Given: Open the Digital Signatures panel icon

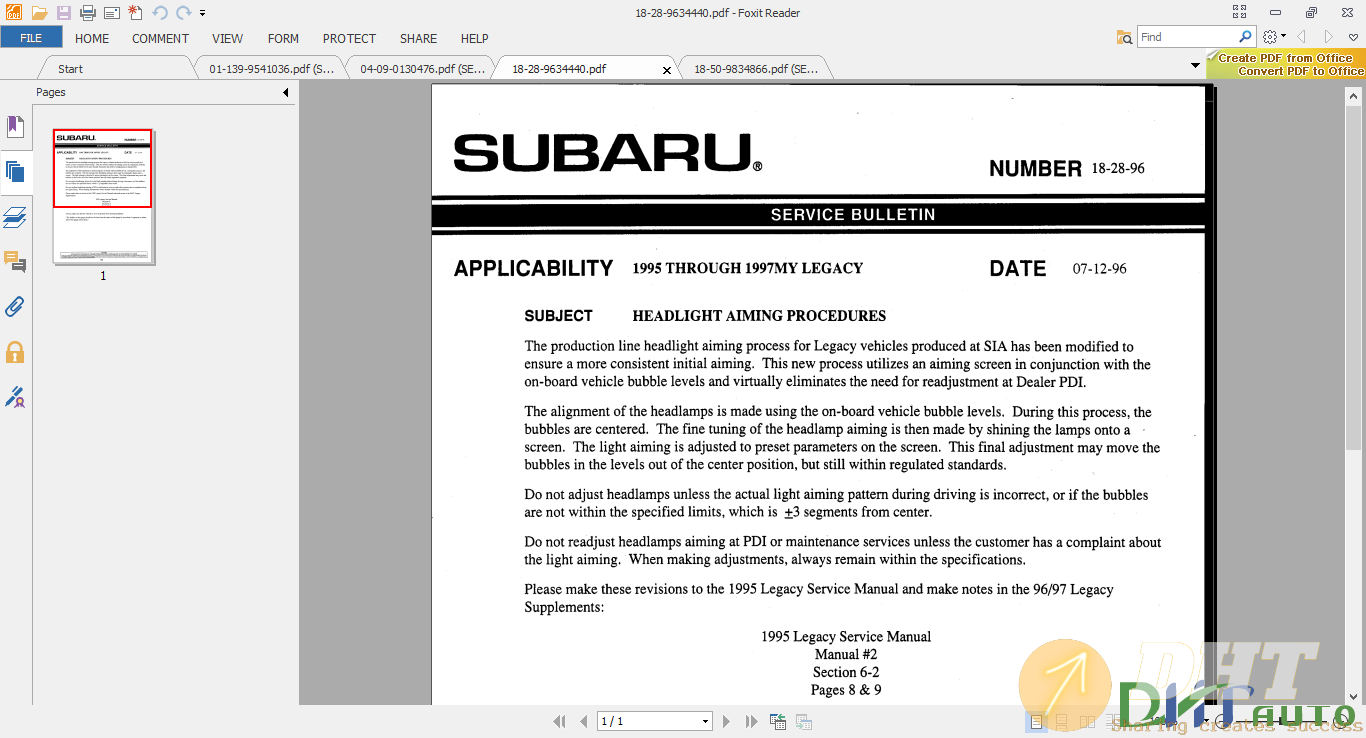Looking at the screenshot, I should tap(14, 397).
